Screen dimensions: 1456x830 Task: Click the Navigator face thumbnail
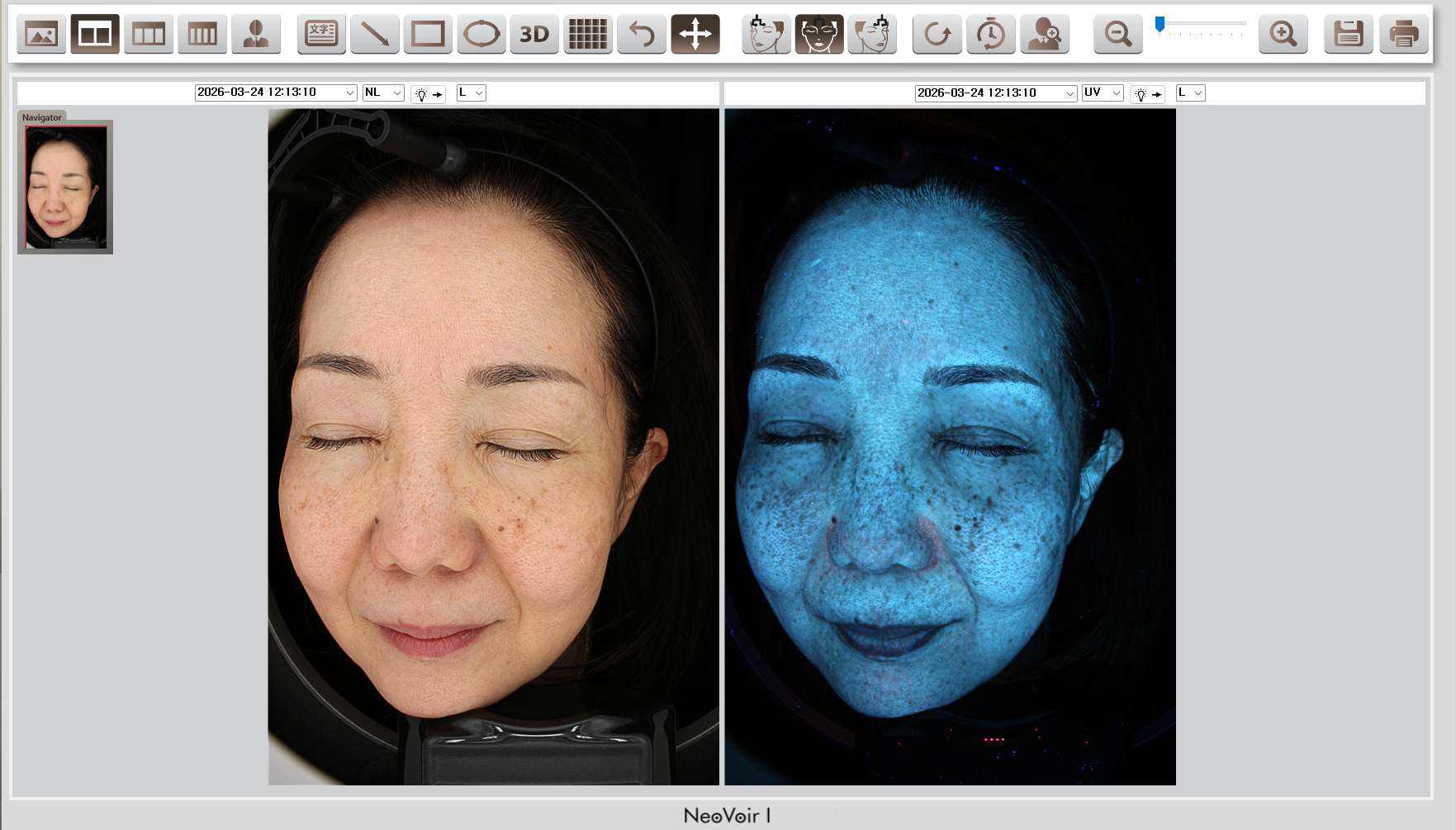pyautogui.click(x=66, y=187)
